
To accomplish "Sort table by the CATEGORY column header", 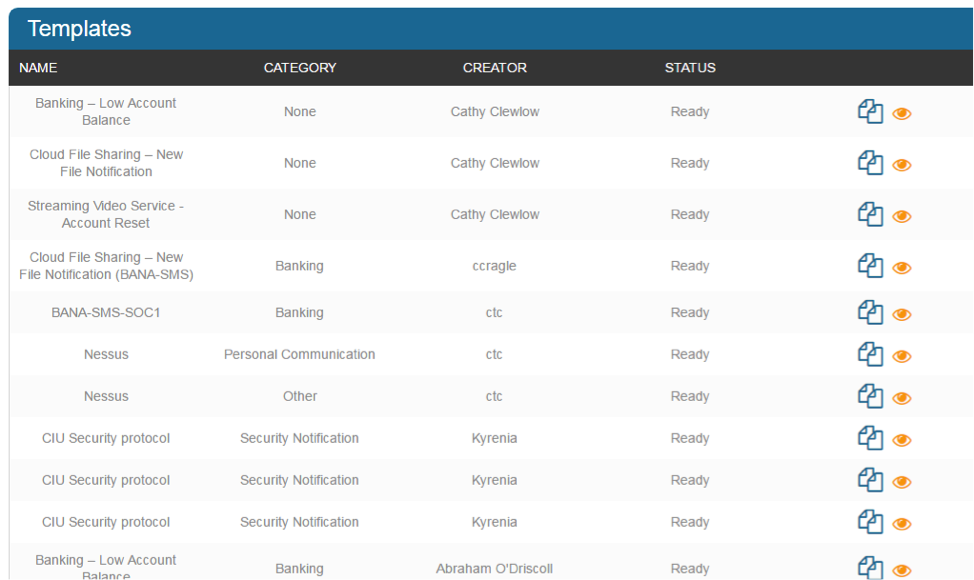I will click(300, 68).
